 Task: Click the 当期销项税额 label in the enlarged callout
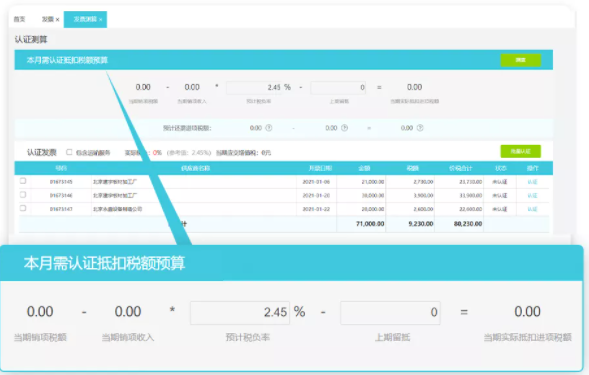[x=40, y=337]
